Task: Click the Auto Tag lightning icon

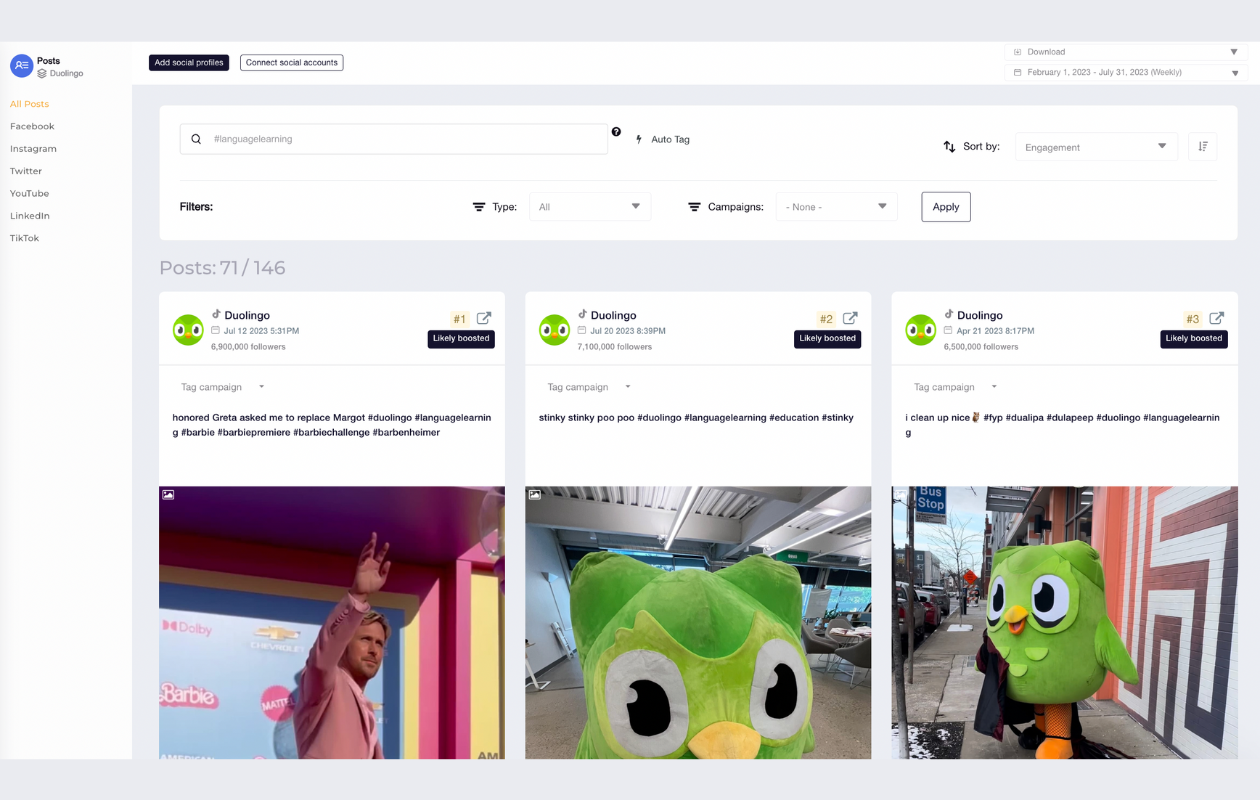Action: [x=639, y=139]
